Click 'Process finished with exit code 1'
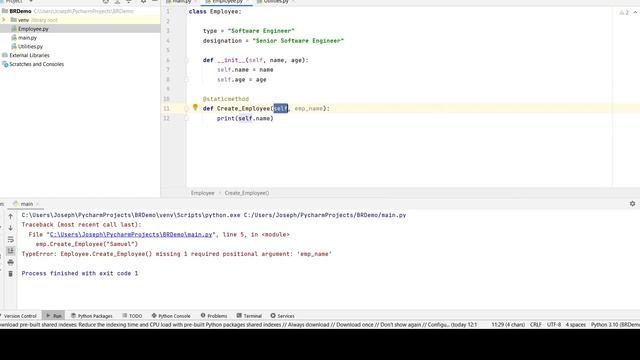This screenshot has width=640, height=360. (x=80, y=273)
